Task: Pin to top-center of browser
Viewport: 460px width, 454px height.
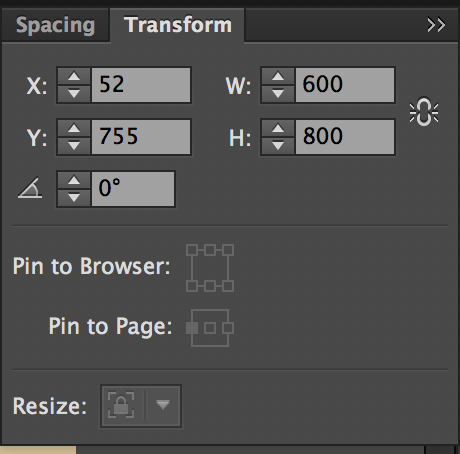Action: pyautogui.click(x=210, y=250)
